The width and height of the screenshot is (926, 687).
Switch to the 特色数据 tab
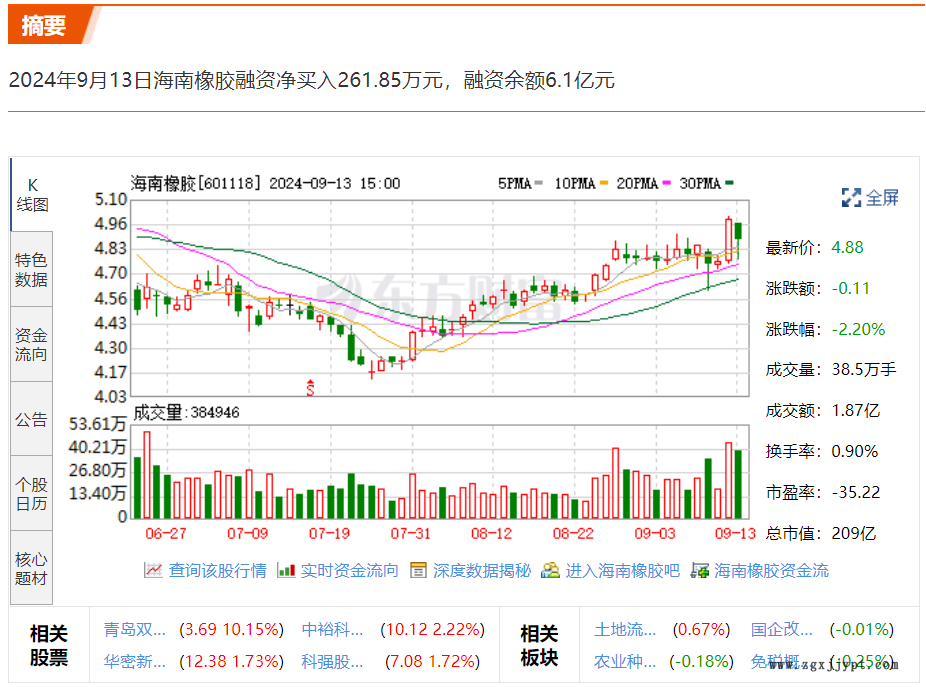tap(32, 269)
